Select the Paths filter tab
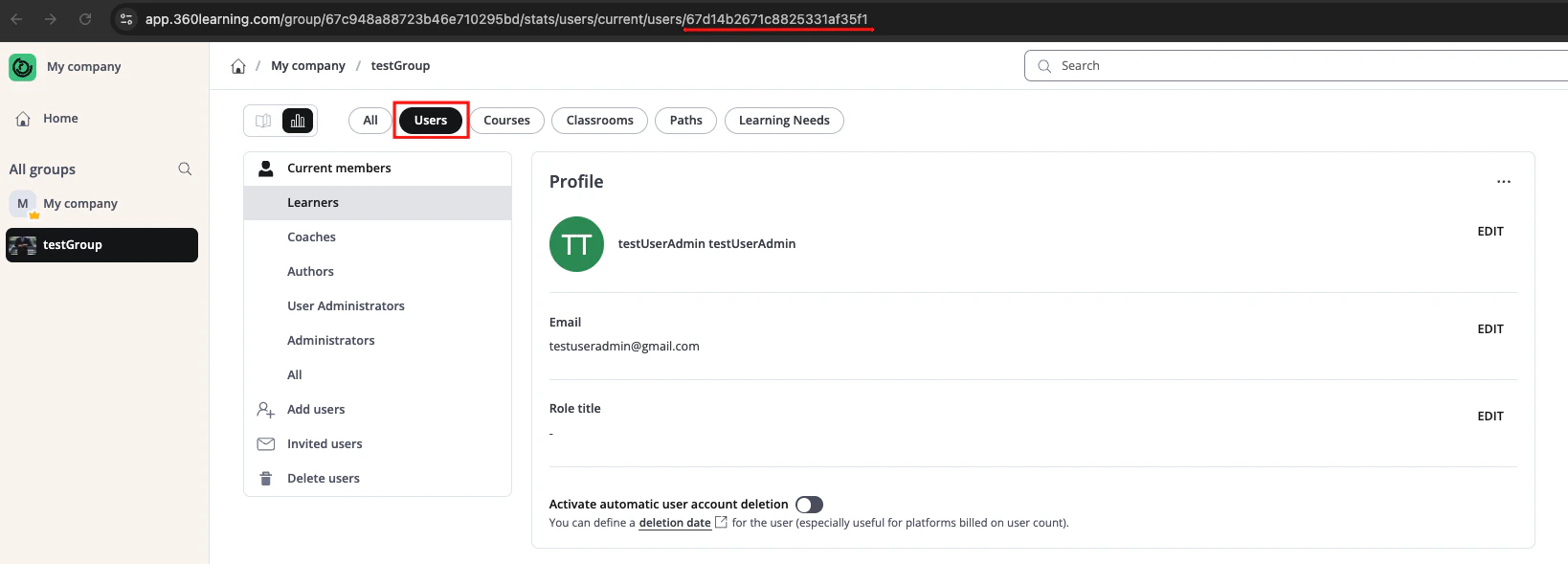 [685, 121]
